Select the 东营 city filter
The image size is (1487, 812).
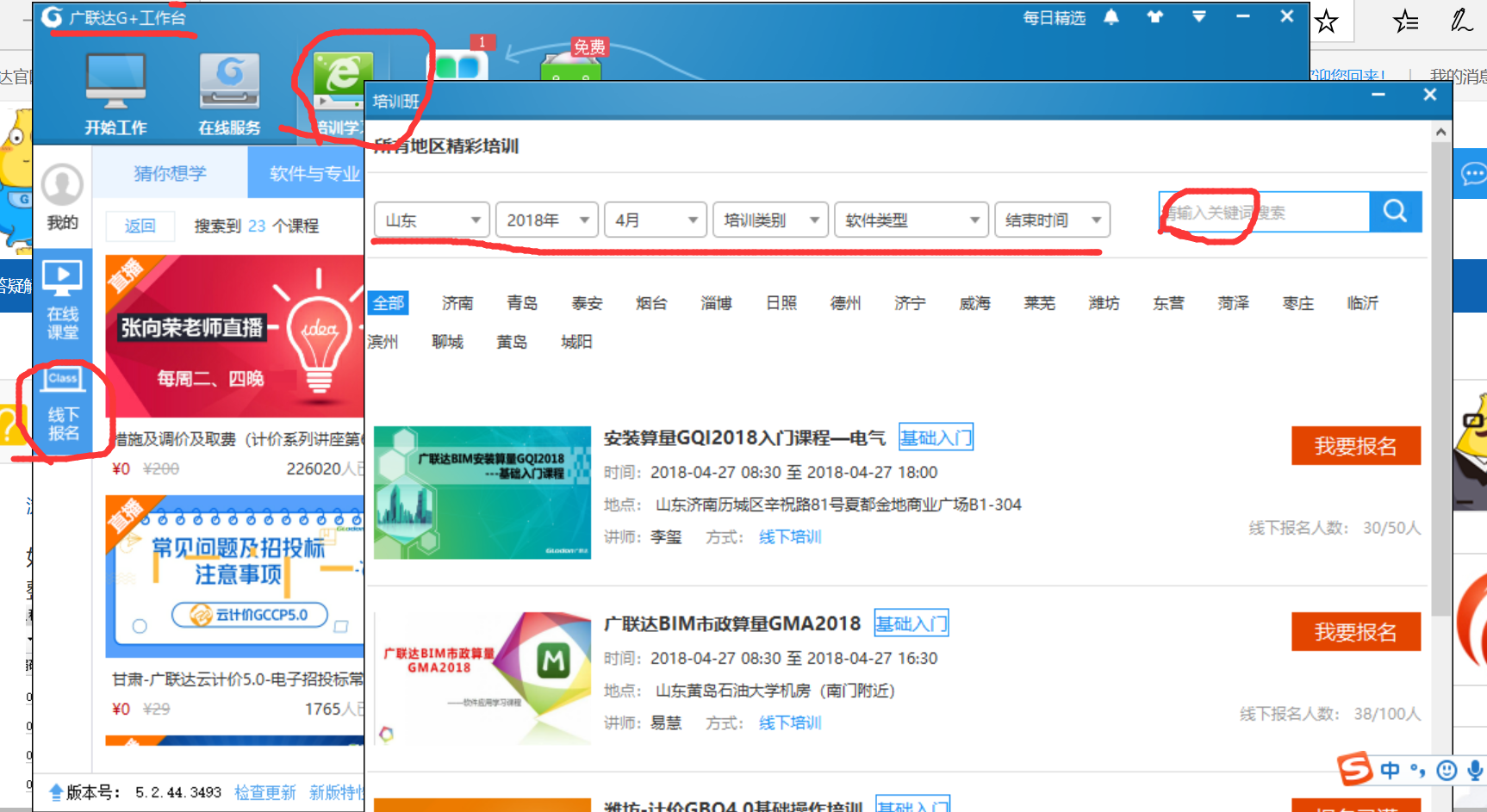point(1168,303)
